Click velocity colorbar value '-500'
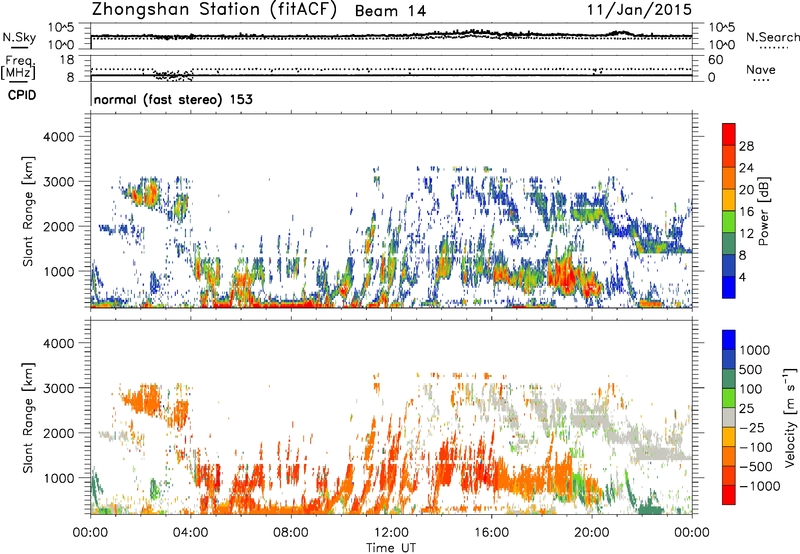 click(756, 467)
